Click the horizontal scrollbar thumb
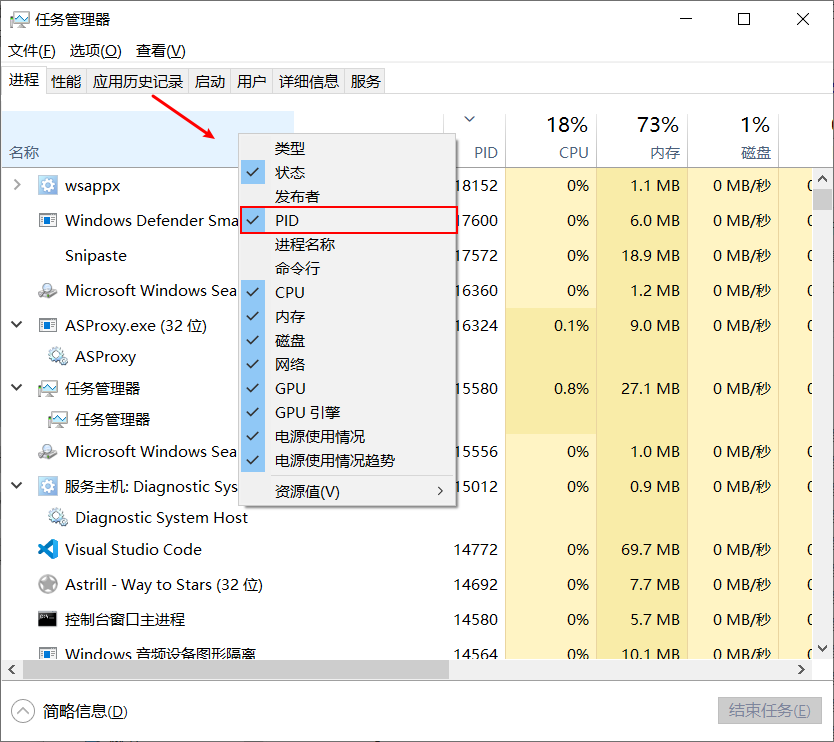 pos(236,670)
